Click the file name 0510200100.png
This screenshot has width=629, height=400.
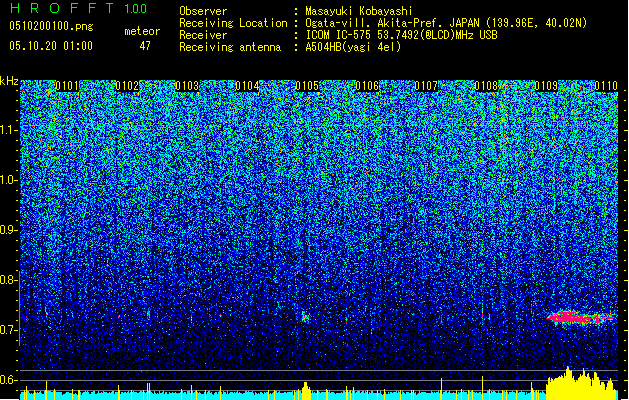(51, 26)
